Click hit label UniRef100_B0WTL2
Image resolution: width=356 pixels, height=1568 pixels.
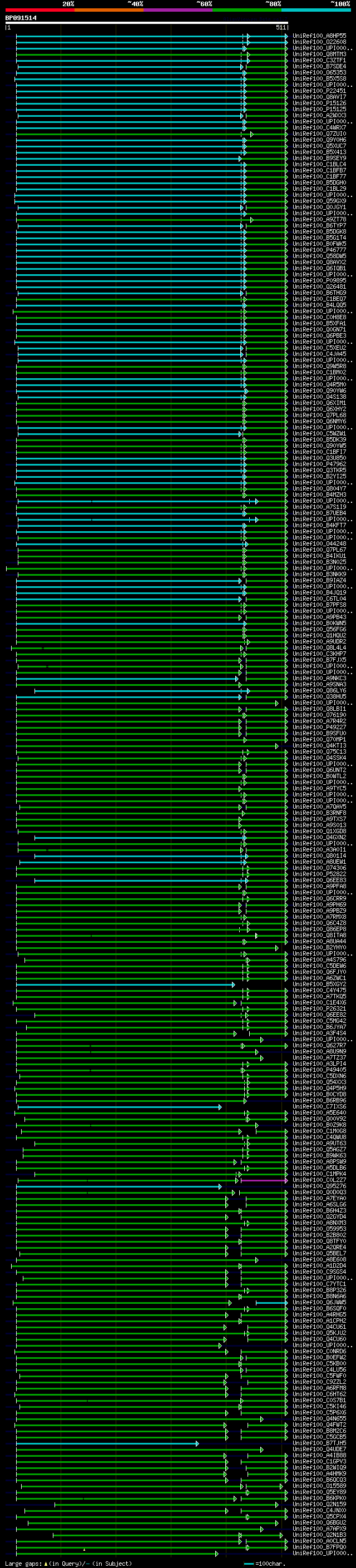pos(319,776)
